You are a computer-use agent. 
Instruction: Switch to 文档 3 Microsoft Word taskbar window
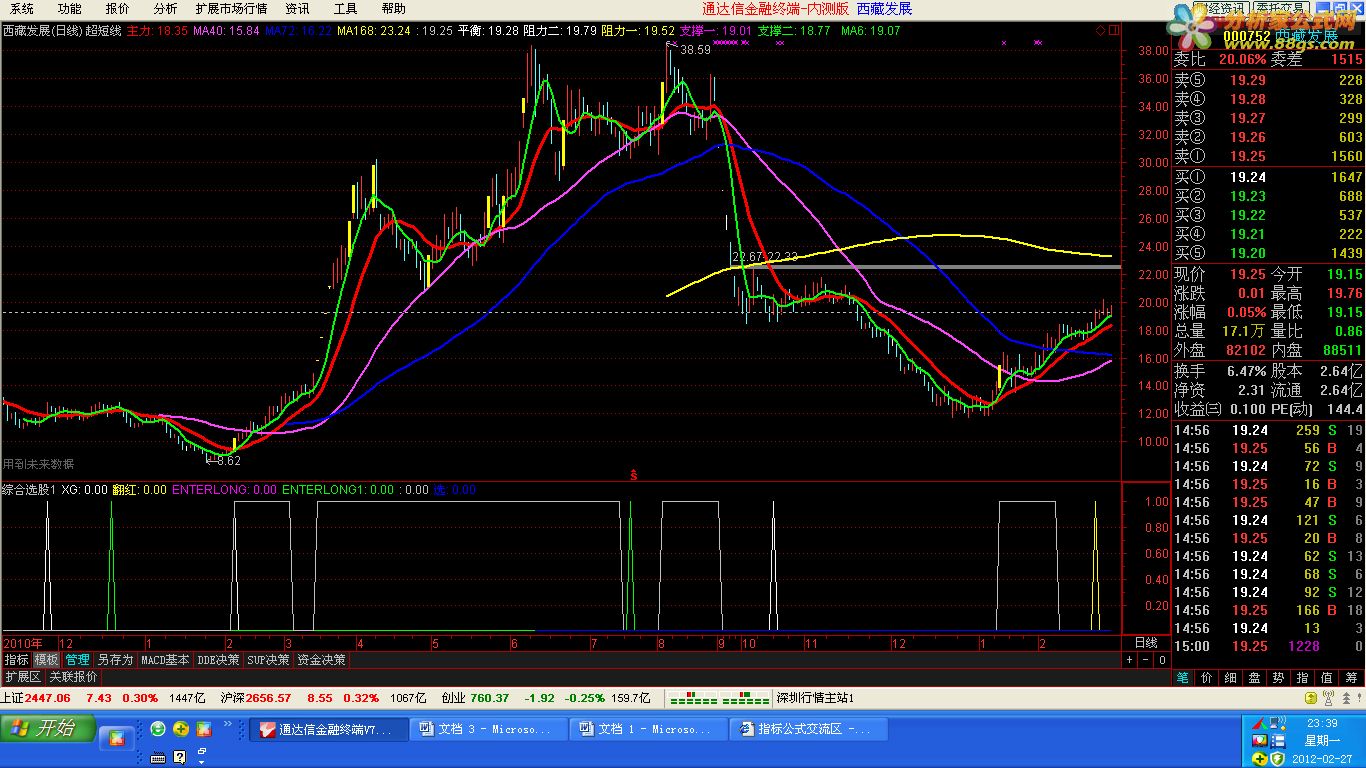489,729
